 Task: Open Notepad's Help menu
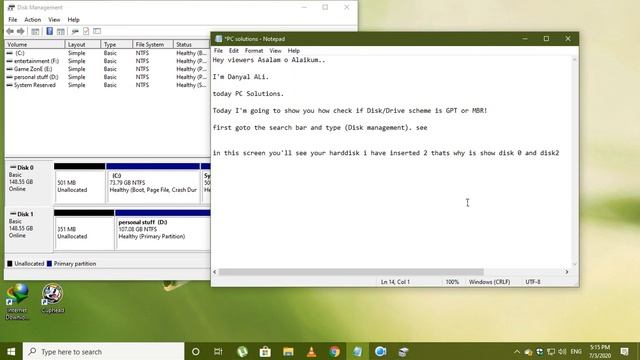293,51
